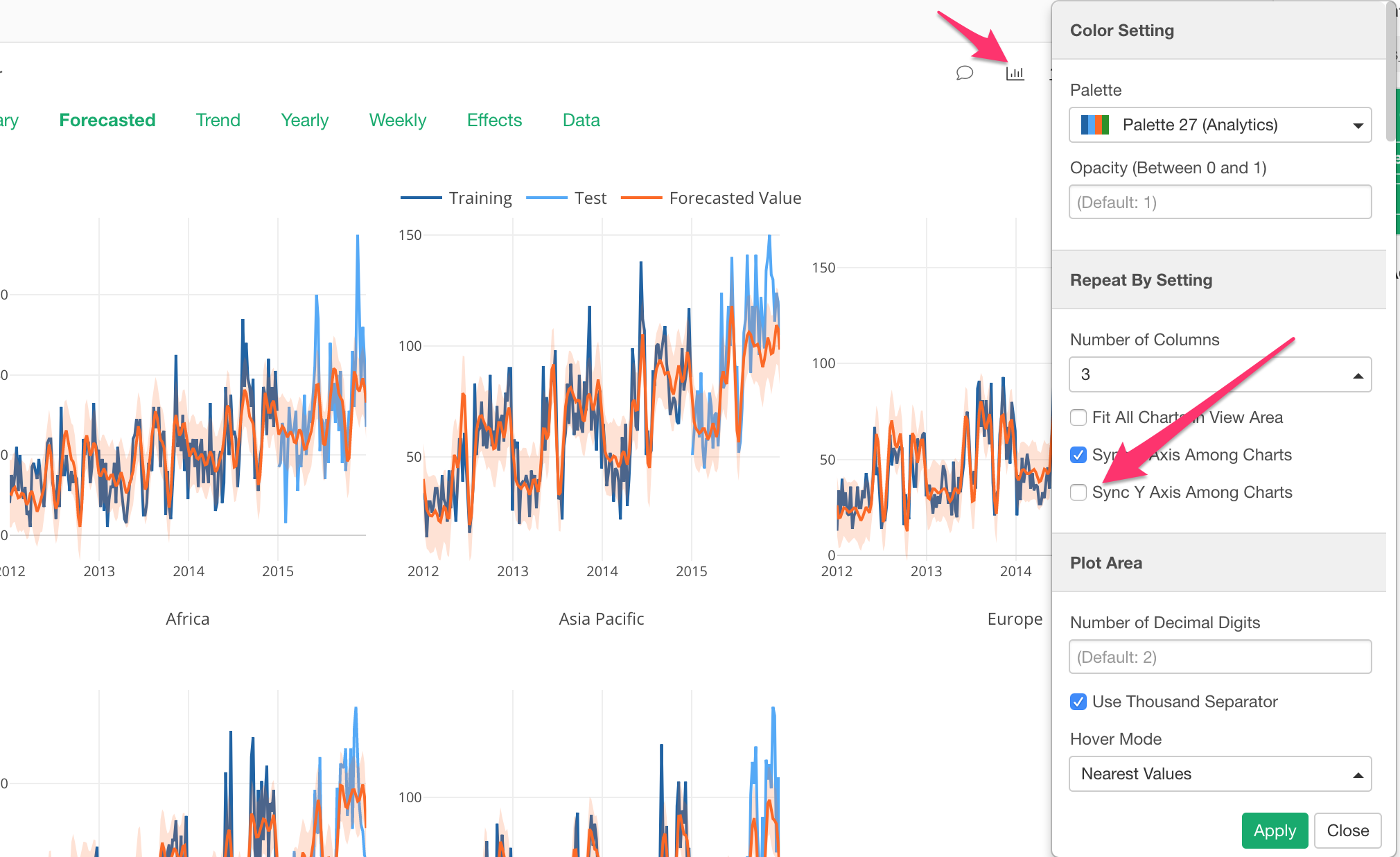Image resolution: width=1400 pixels, height=857 pixels.
Task: Open Hover Mode Nearest Values dropdown
Action: click(1220, 774)
